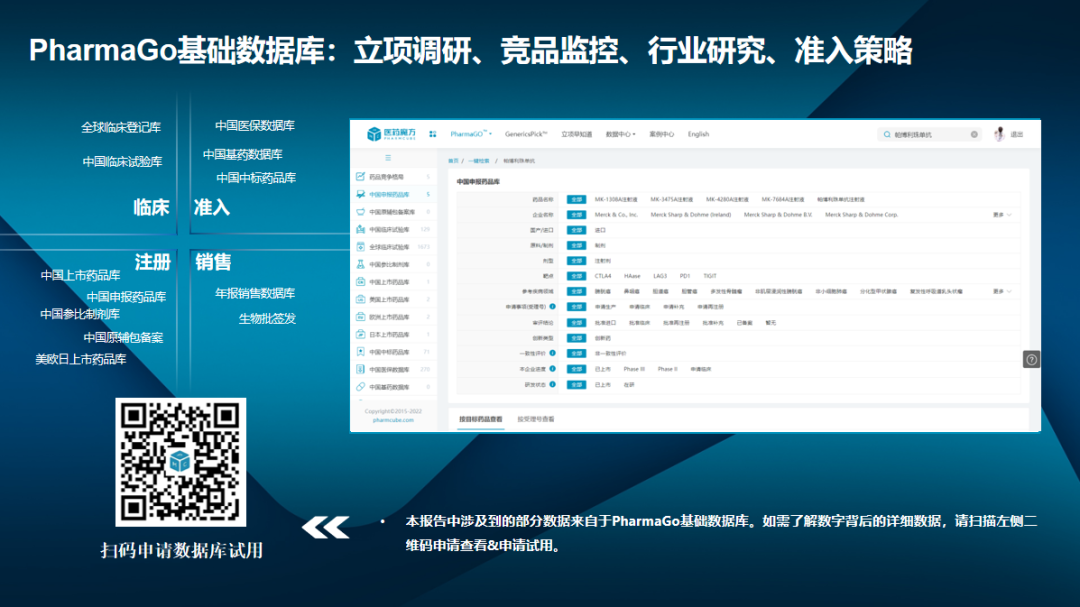
Task: Open the 数据中心 dropdown menu
Action: click(x=621, y=134)
